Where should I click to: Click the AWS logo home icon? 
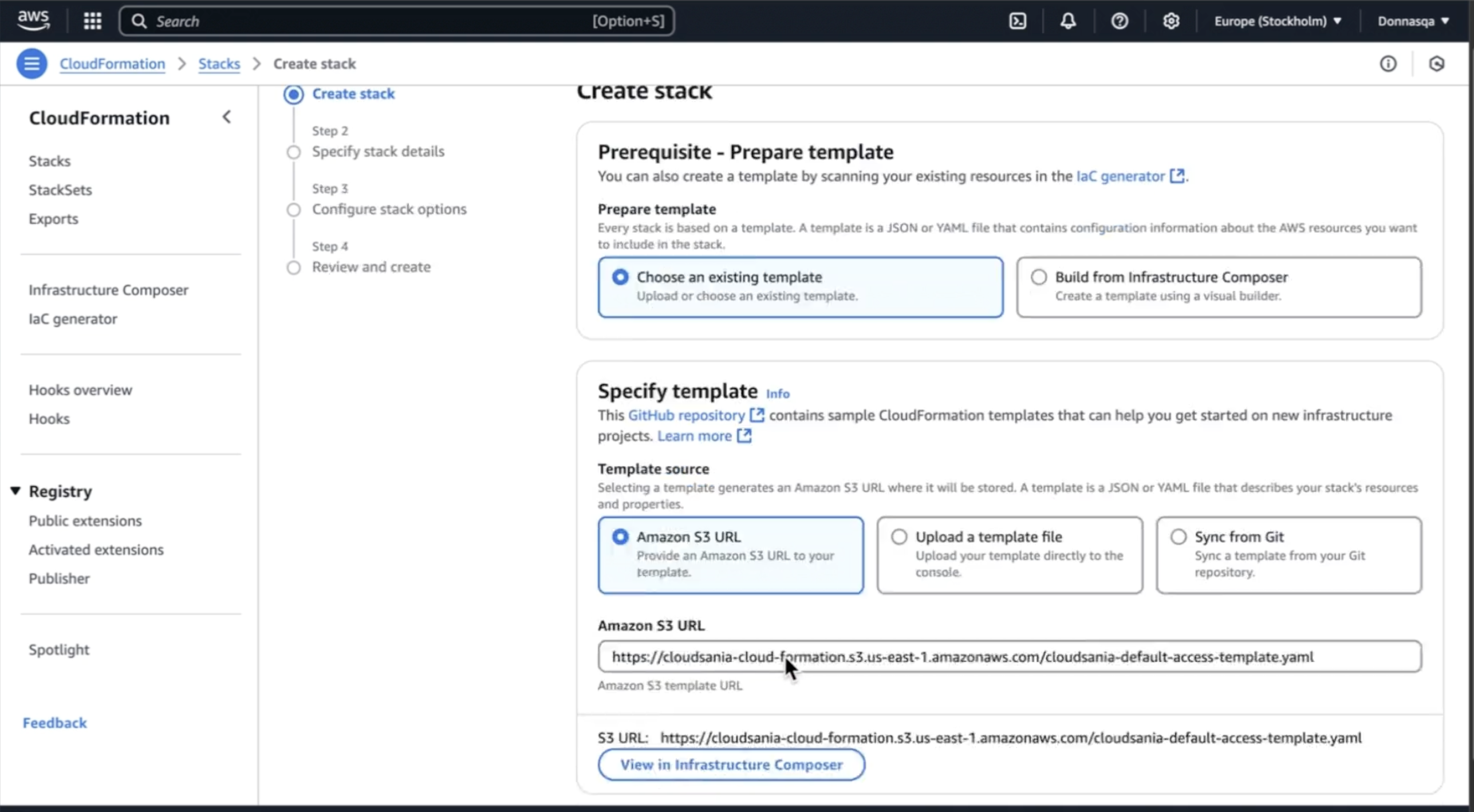(33, 20)
